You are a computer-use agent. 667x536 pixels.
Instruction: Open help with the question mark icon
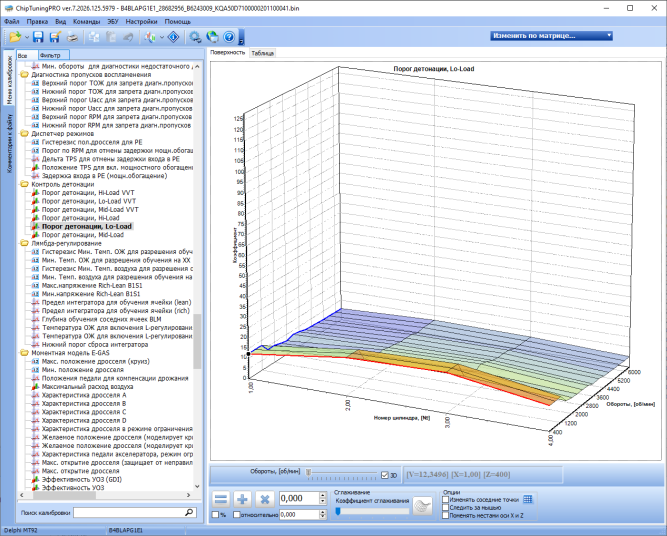tap(229, 37)
